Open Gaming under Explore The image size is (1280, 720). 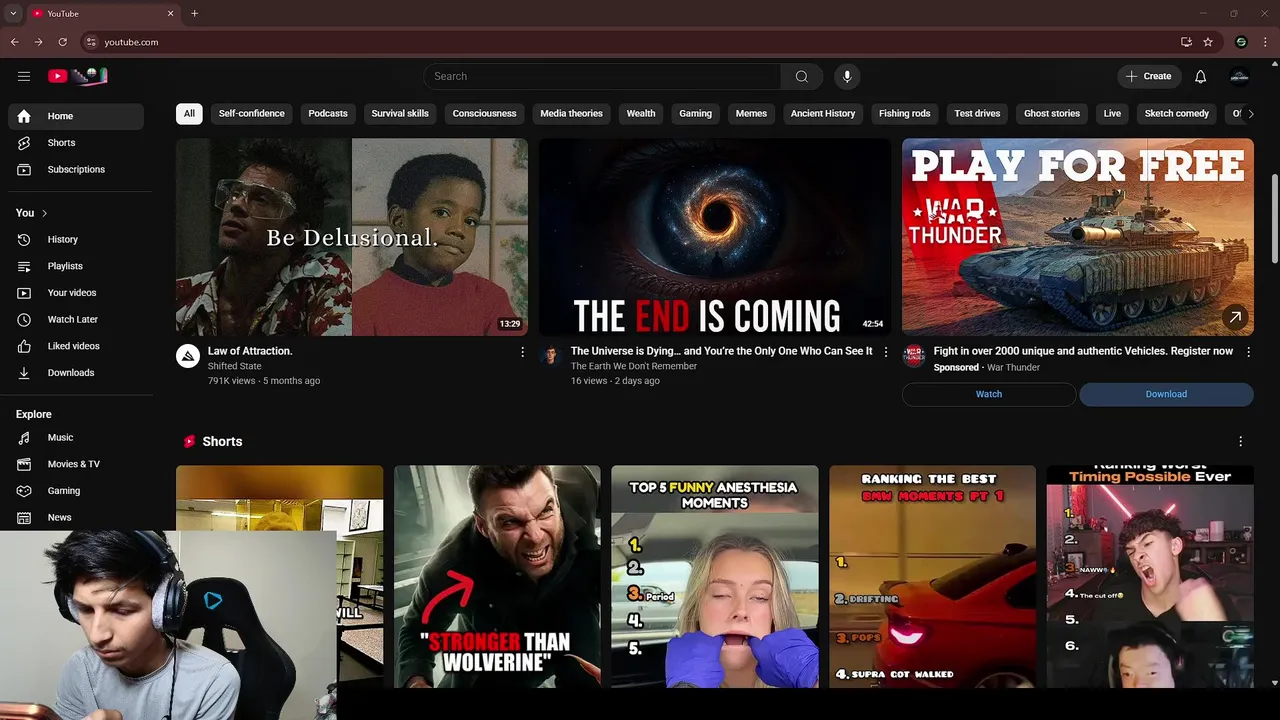[x=76, y=490]
